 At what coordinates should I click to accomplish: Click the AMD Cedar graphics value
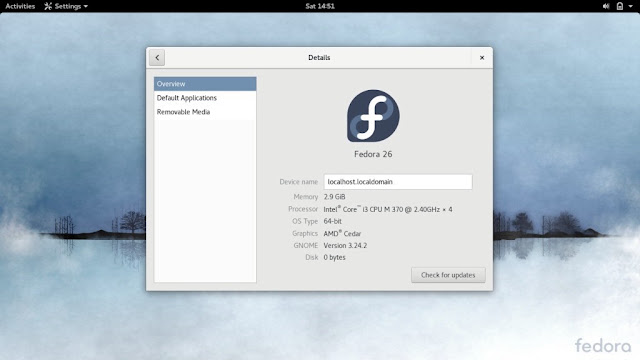coord(342,233)
